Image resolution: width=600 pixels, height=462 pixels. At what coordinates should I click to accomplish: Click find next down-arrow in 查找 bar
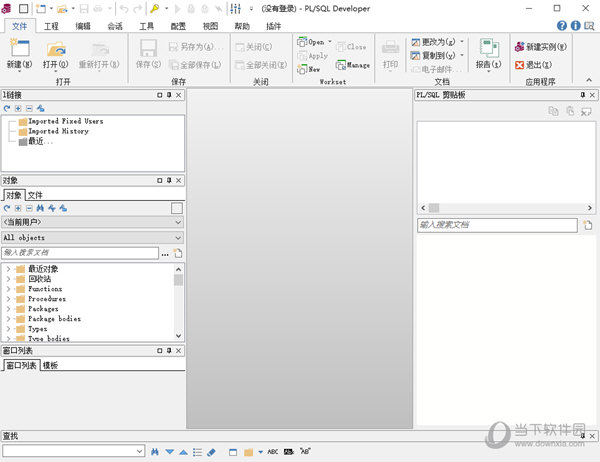click(x=170, y=452)
